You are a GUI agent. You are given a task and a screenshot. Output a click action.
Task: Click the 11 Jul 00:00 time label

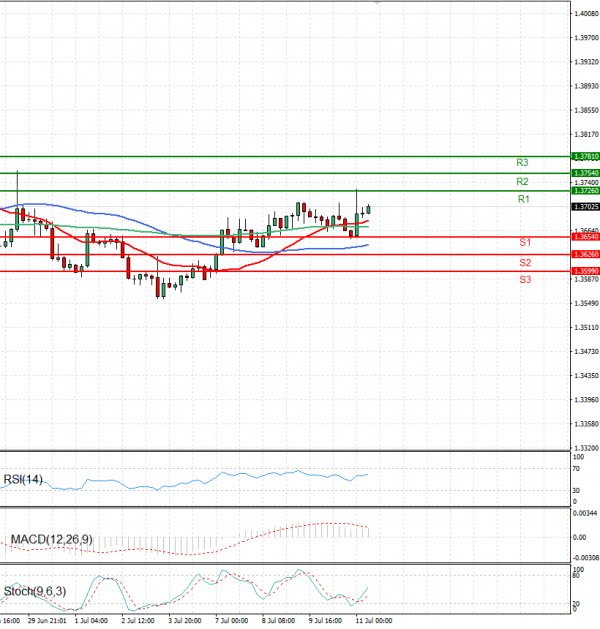click(374, 621)
